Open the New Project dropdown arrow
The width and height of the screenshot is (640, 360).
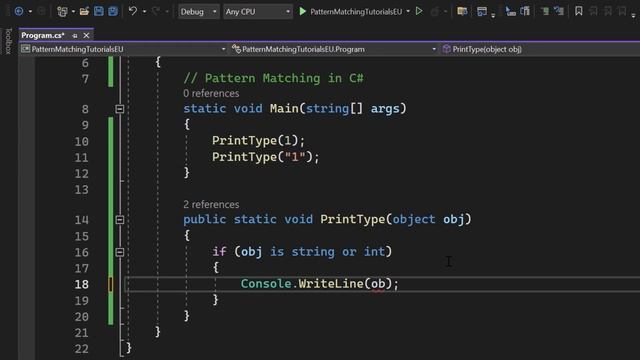point(73,11)
